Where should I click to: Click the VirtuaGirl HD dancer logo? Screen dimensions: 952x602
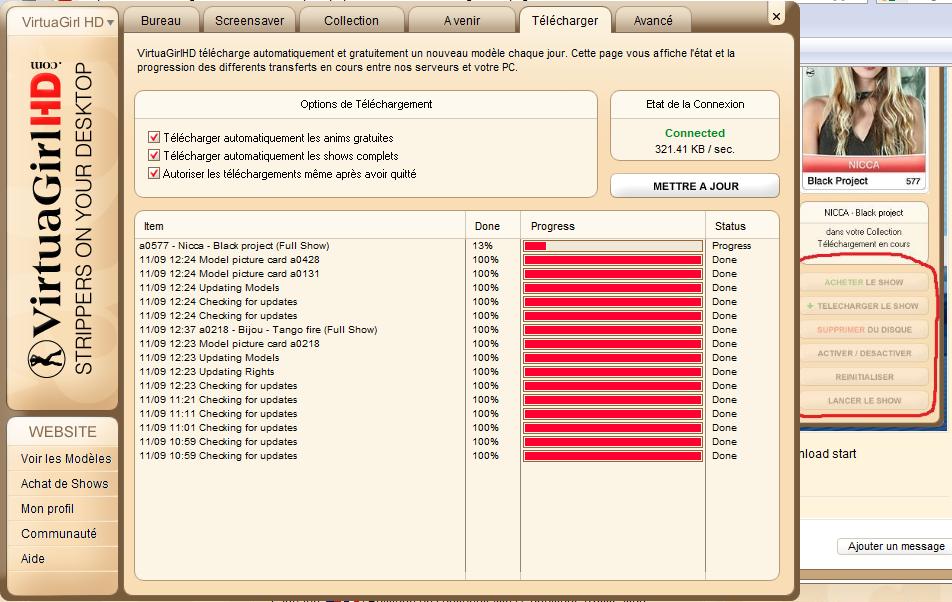(x=46, y=358)
